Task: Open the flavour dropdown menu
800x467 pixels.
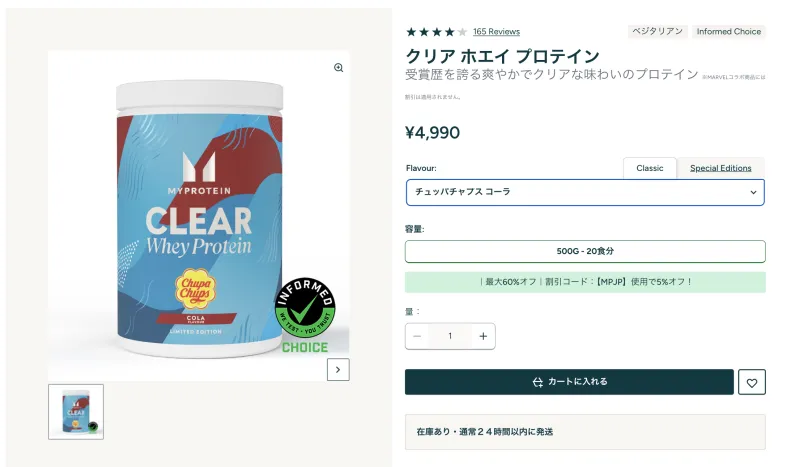Action: (585, 192)
